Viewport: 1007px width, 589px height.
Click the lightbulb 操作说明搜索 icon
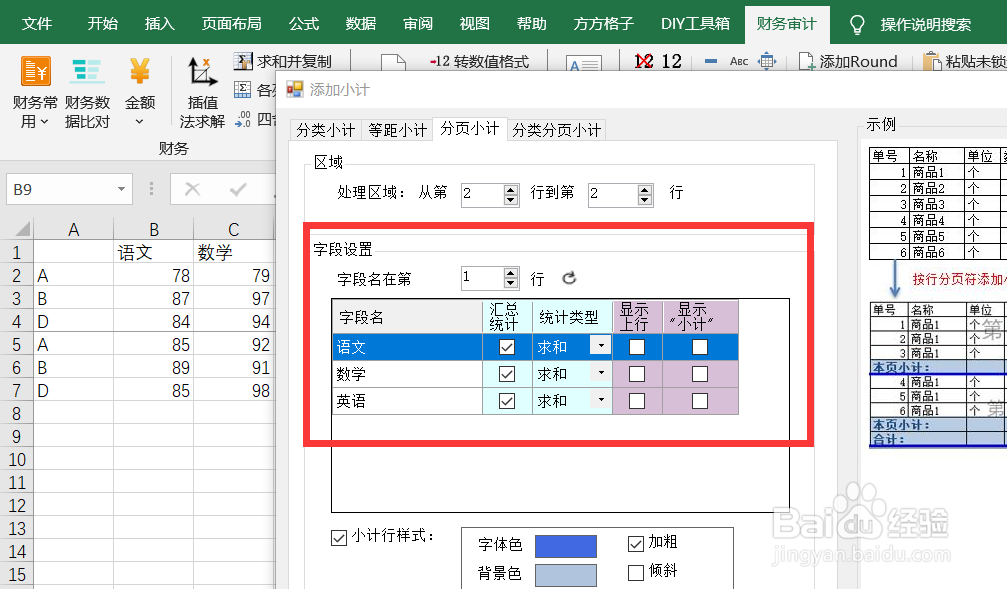point(857,24)
